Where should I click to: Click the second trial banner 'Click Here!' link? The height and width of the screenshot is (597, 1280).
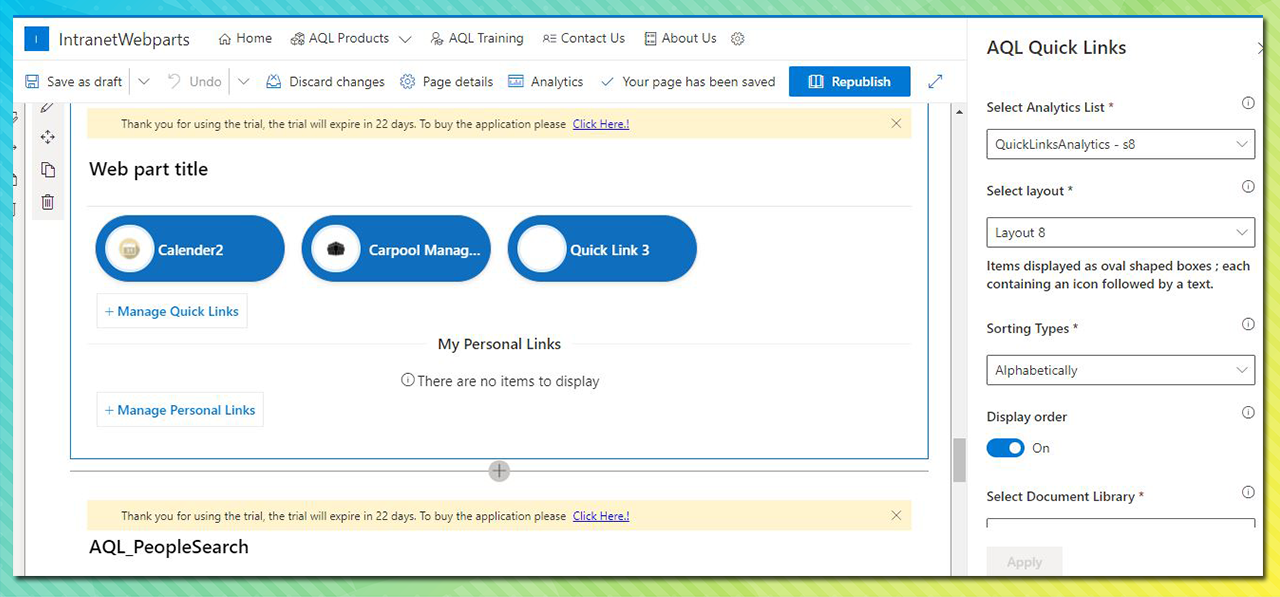tap(601, 517)
